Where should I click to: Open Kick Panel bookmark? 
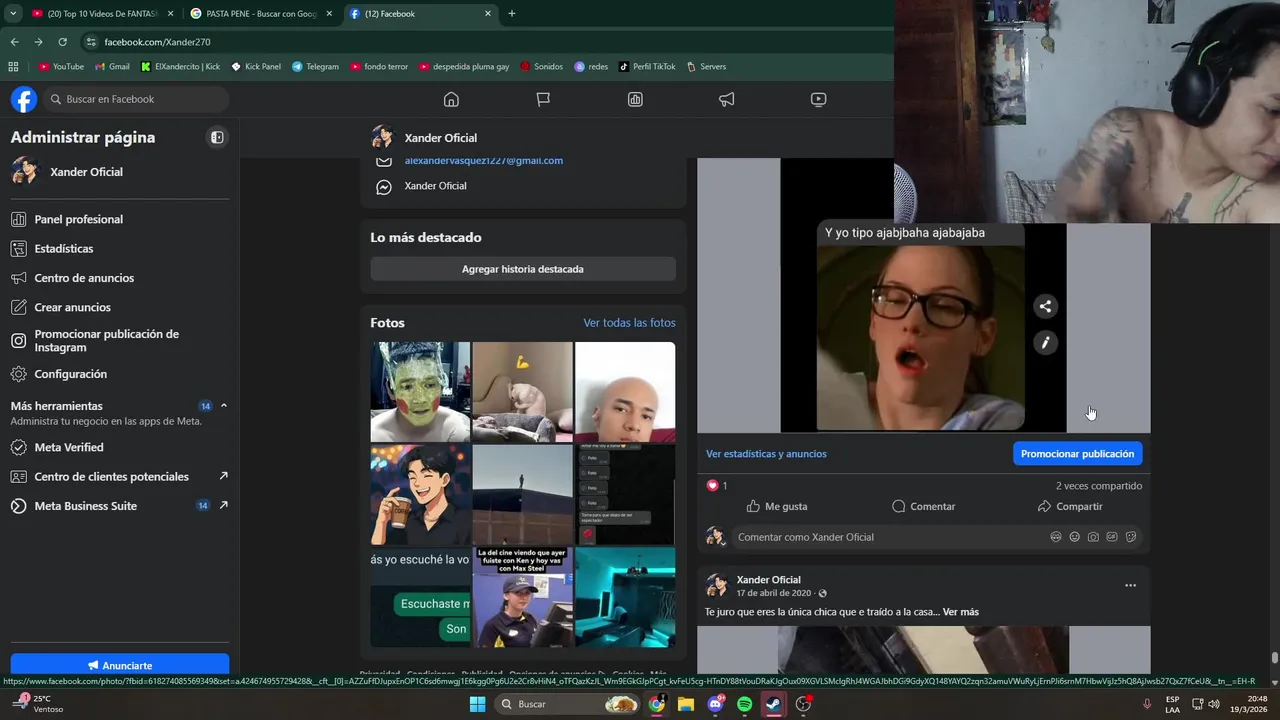pyautogui.click(x=256, y=67)
